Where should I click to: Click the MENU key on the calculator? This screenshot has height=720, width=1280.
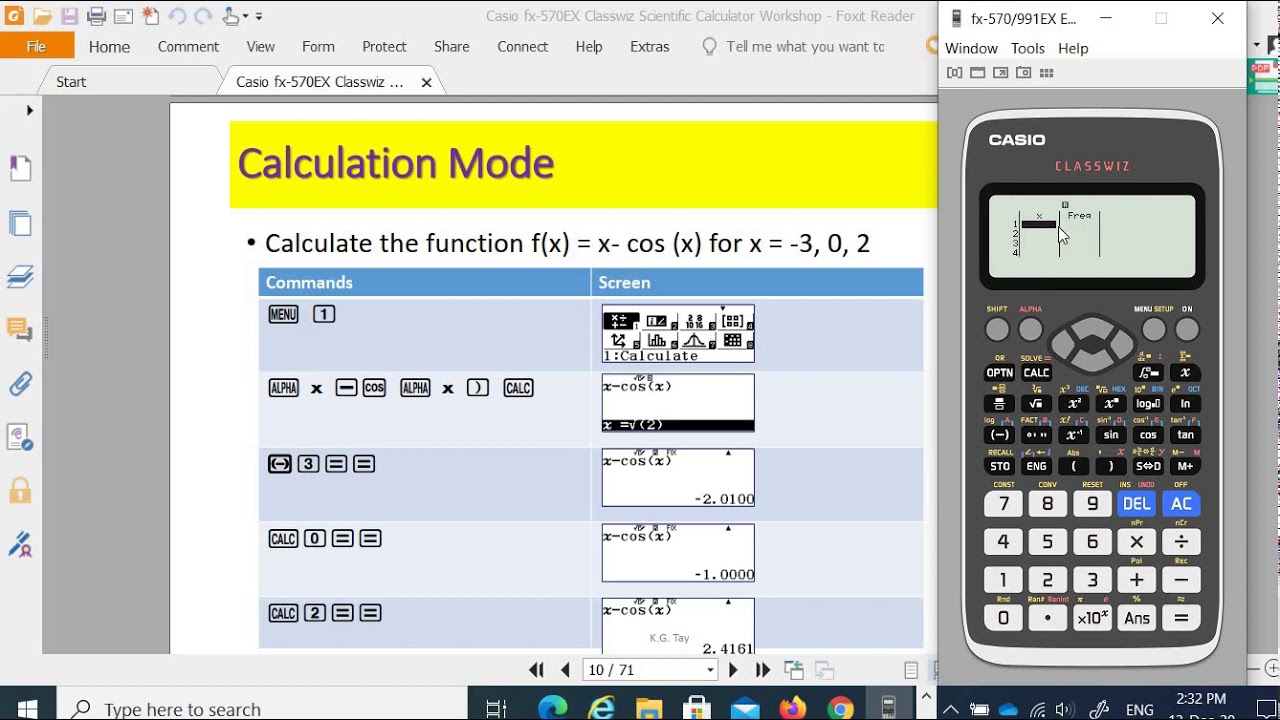tap(1153, 329)
